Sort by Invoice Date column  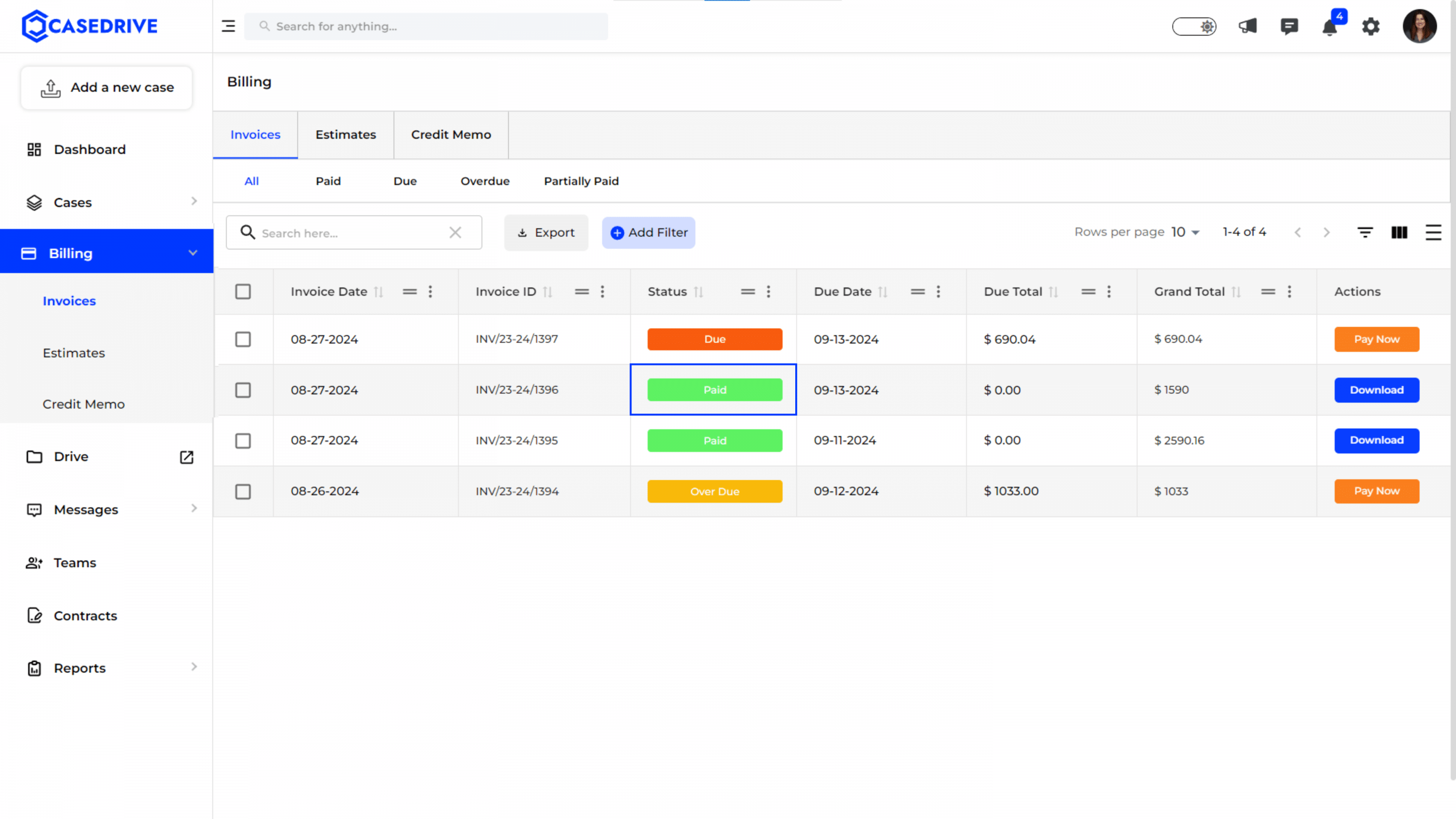tap(379, 292)
